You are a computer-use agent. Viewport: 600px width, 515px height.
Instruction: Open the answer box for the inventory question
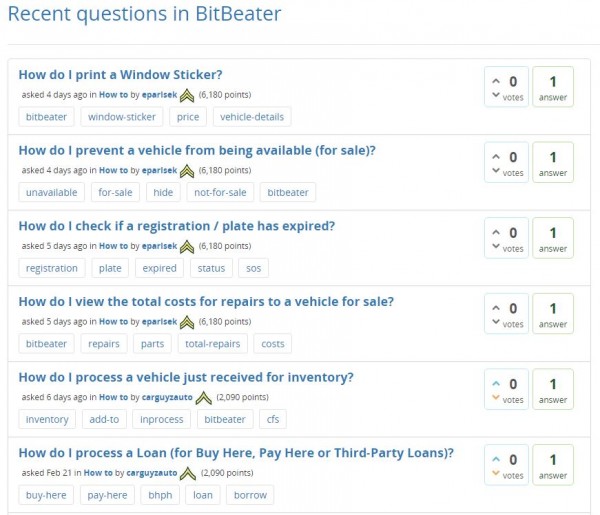[x=553, y=389]
